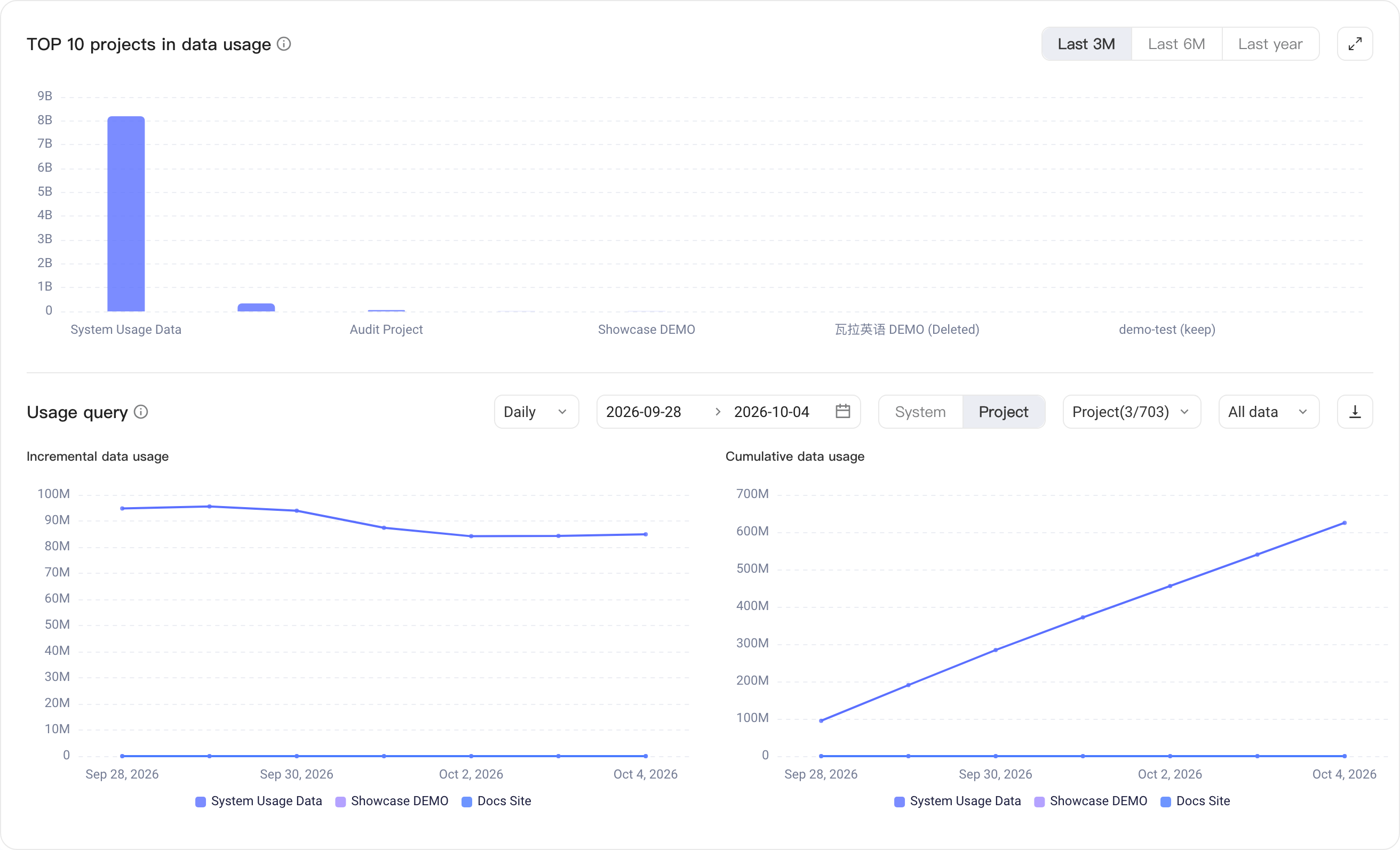Open the Daily granularity dropdown
Image resolution: width=1400 pixels, height=850 pixels.
click(536, 412)
